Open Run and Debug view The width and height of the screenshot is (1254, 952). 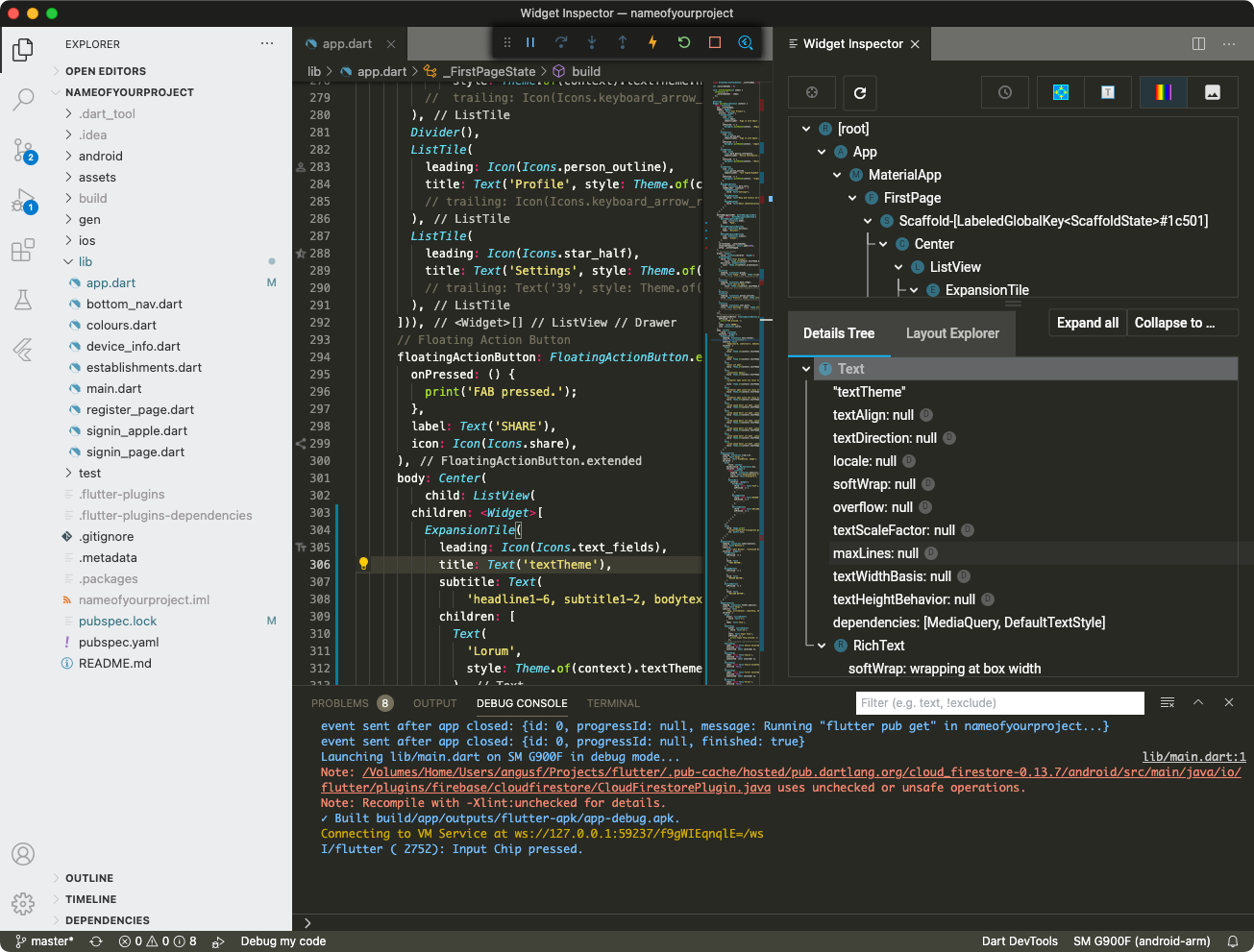click(23, 201)
